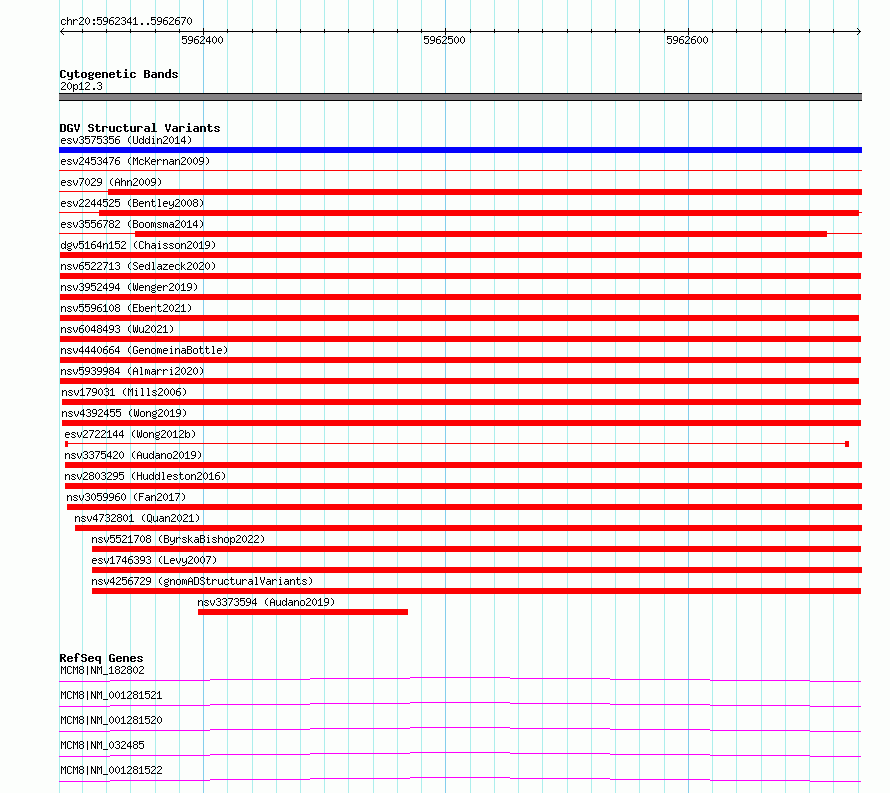The width and height of the screenshot is (890, 793).
Task: Click the DGV Structural Variants track title
Action: [x=140, y=128]
